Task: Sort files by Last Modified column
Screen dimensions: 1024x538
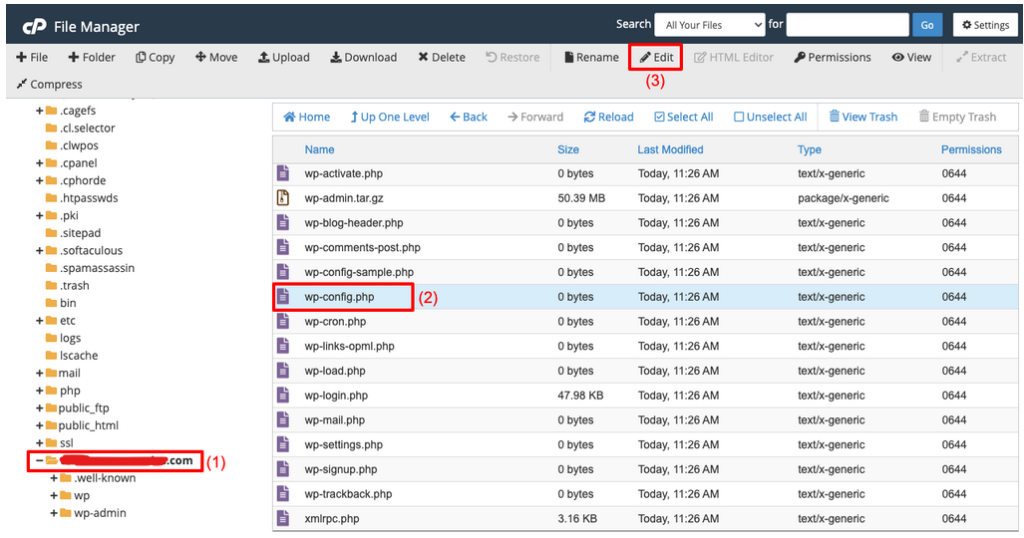Action: (x=670, y=150)
